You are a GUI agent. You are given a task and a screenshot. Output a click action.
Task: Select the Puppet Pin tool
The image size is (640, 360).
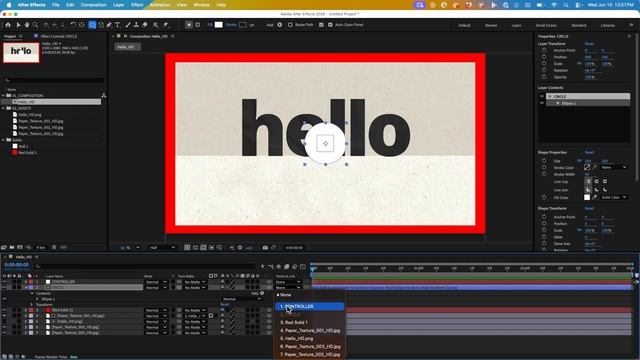165,25
